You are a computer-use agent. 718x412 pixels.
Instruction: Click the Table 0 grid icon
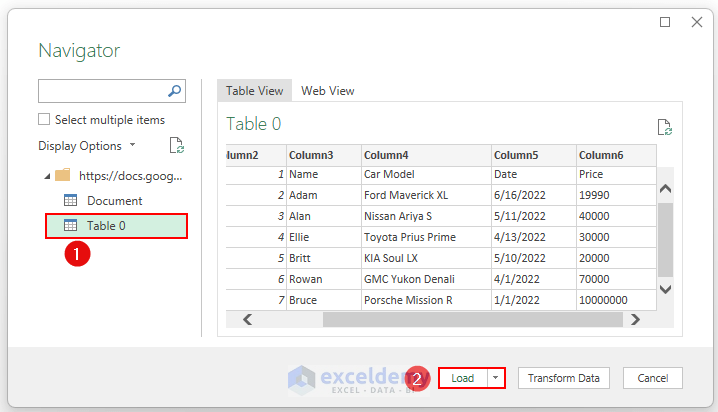(x=71, y=226)
